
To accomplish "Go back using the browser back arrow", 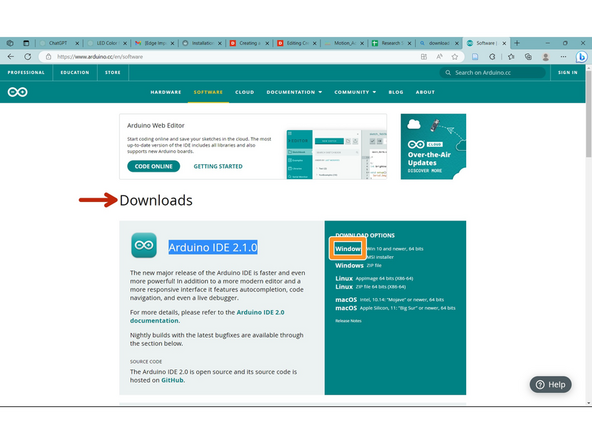I will click(x=11, y=57).
